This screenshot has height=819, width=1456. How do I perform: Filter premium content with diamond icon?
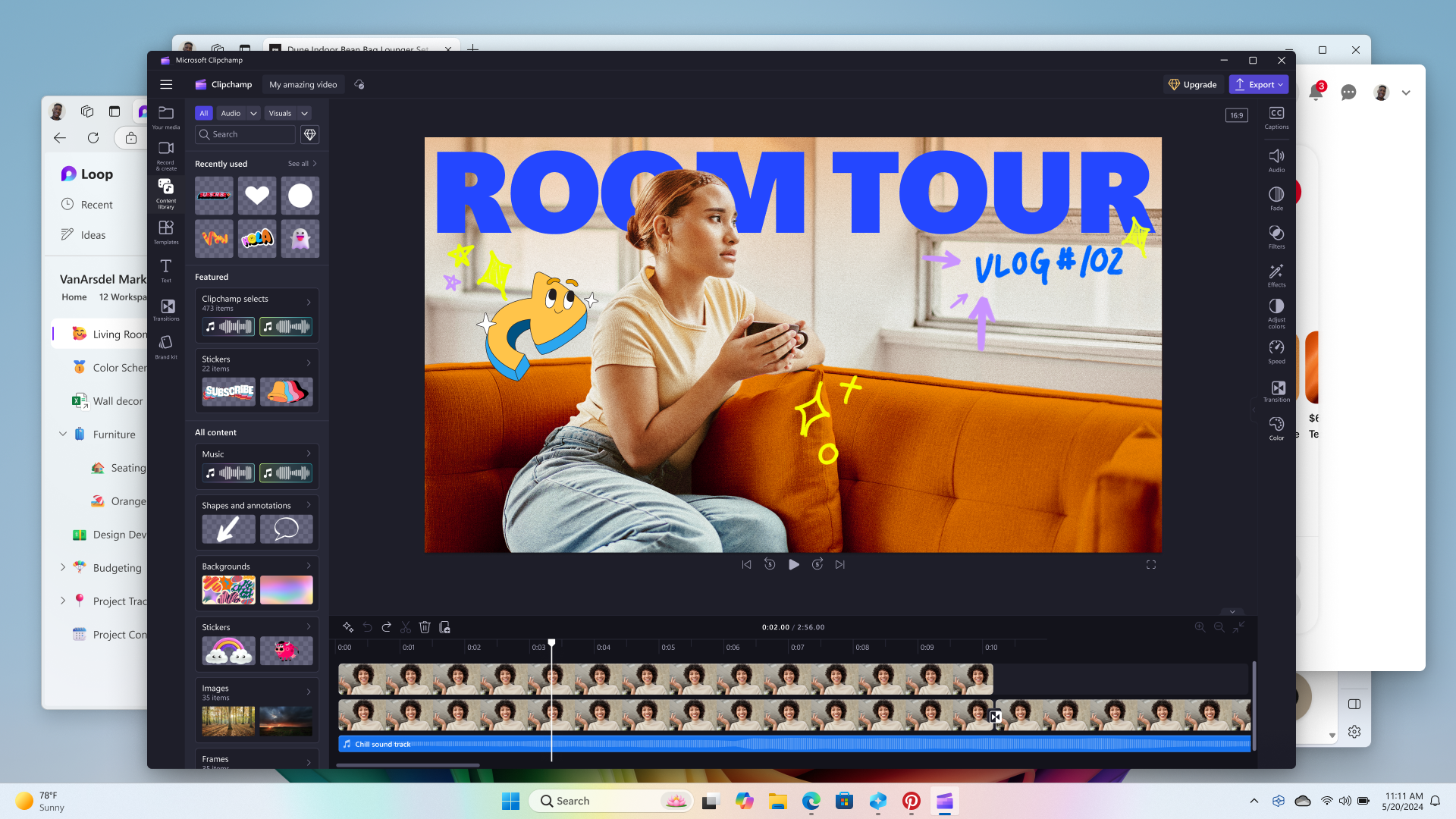point(309,134)
